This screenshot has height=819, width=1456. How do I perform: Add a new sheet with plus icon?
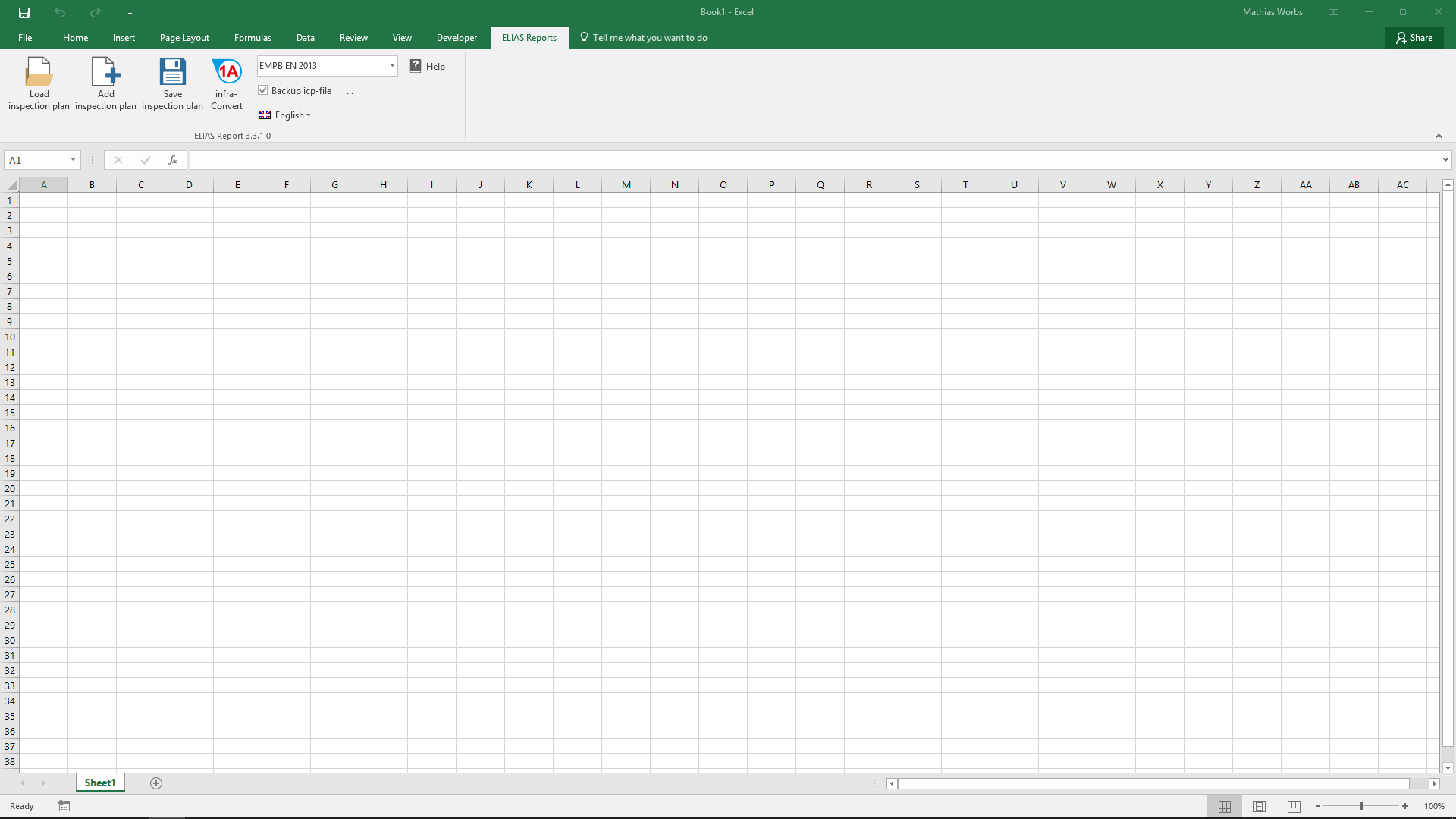click(156, 783)
